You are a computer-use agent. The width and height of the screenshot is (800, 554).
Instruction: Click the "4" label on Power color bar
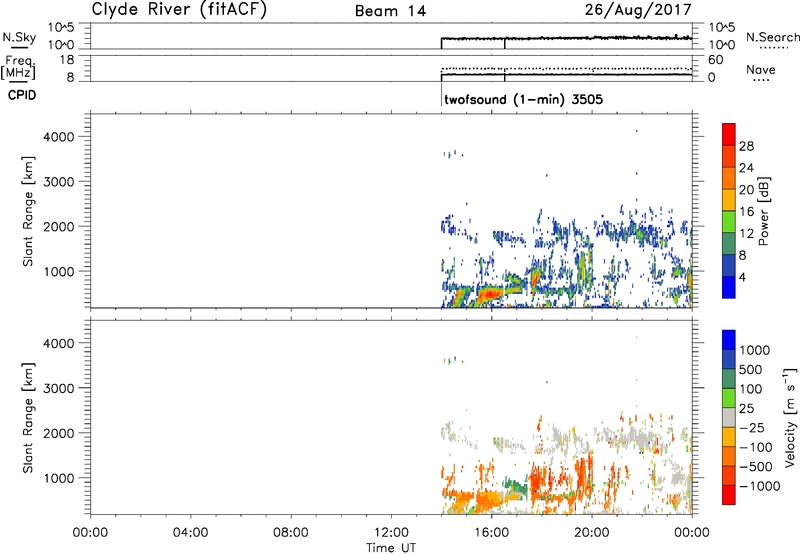(x=743, y=277)
